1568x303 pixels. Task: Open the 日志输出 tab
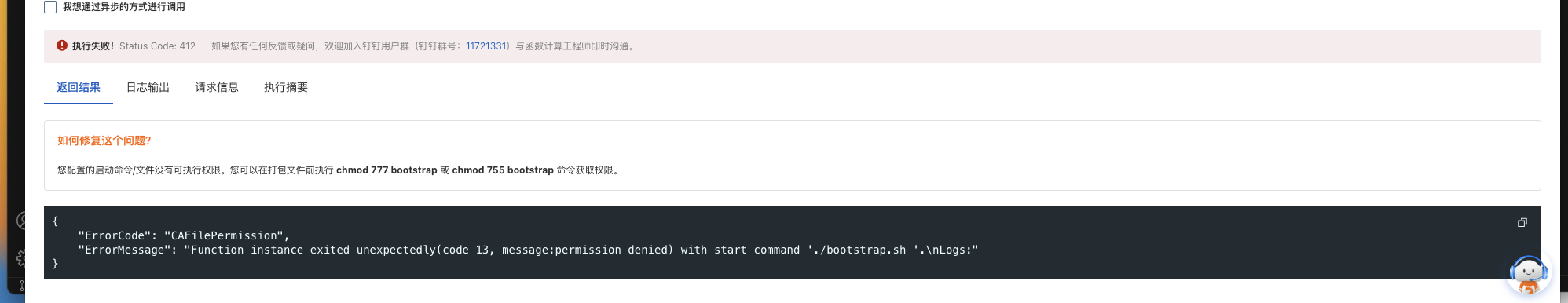tap(148, 87)
